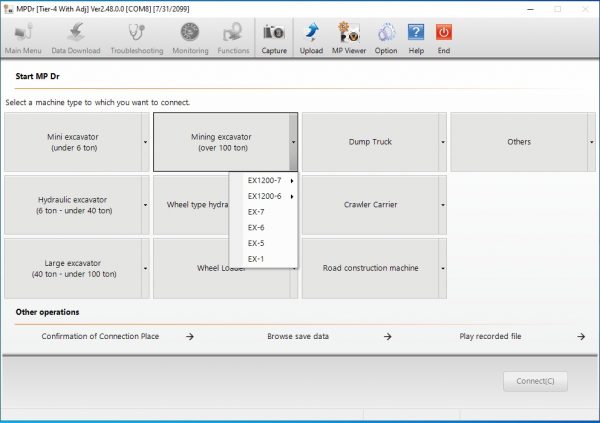This screenshot has height=423, width=600.
Task: Open Browse save data
Action: coord(298,336)
